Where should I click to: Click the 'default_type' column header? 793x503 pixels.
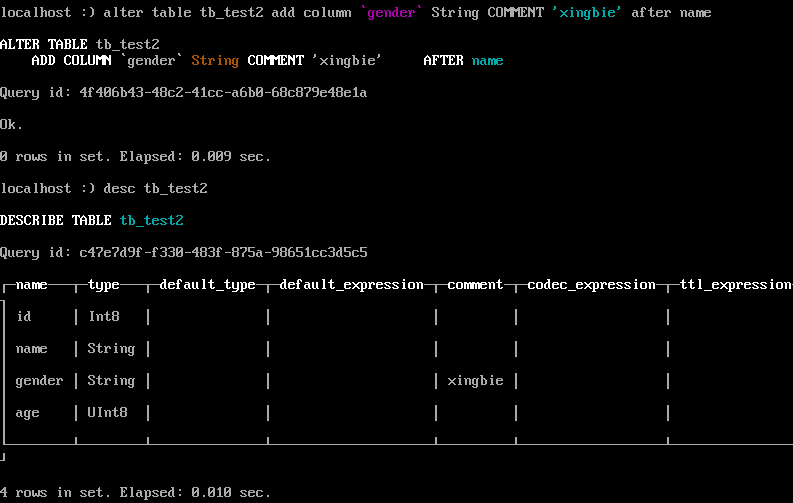point(207,285)
